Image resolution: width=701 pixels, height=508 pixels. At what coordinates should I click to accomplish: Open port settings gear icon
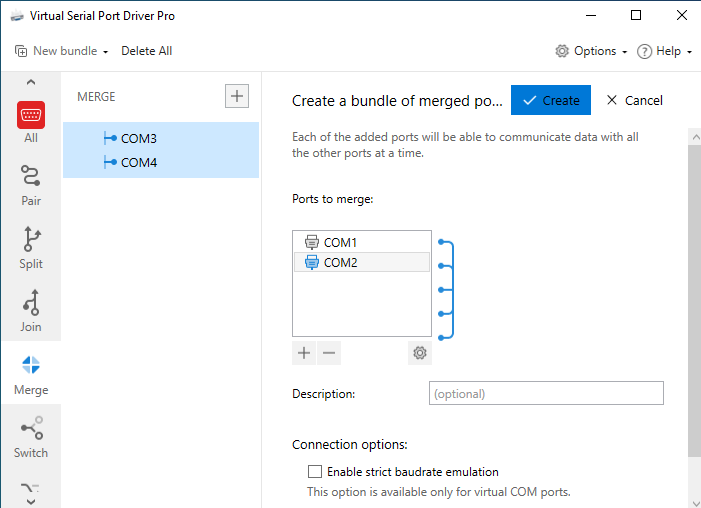tap(420, 353)
